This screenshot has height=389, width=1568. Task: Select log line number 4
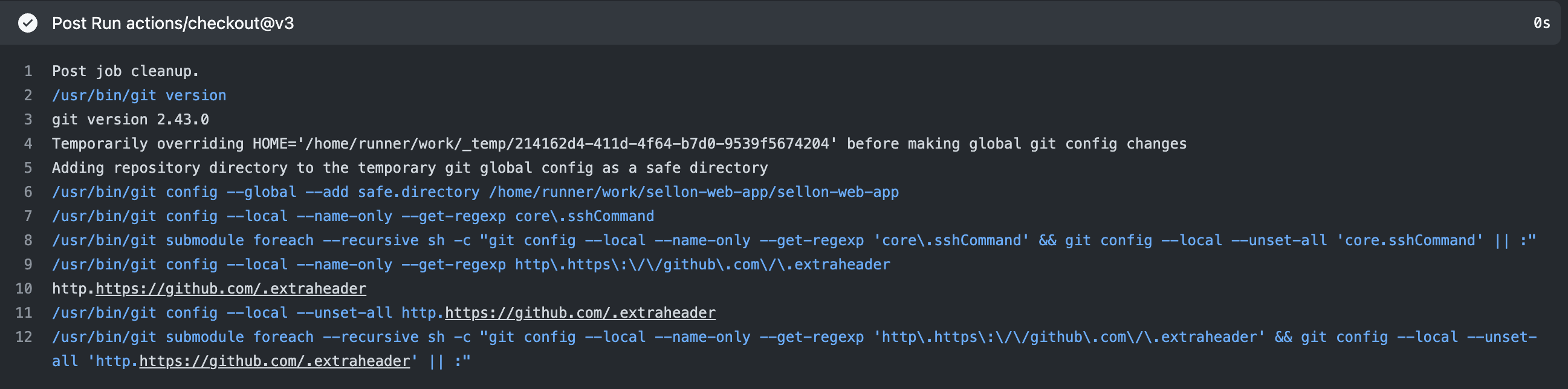28,144
